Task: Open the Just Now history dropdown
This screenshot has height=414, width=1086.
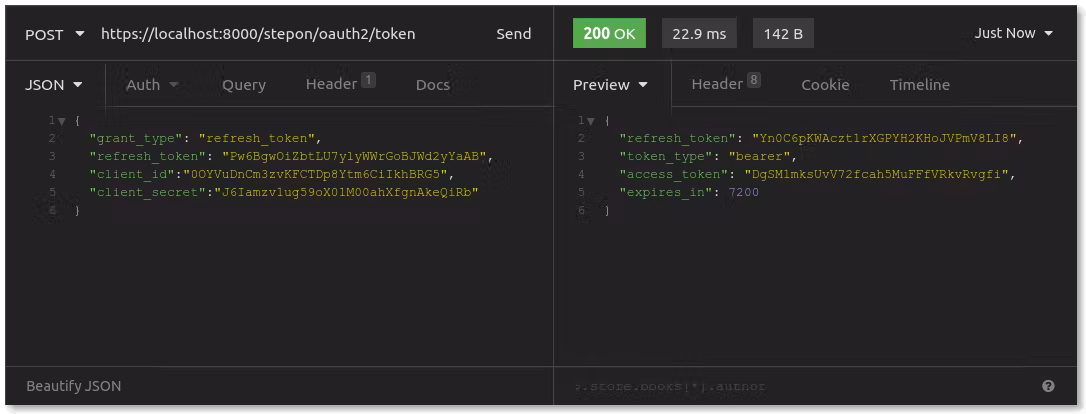Action: 1013,34
